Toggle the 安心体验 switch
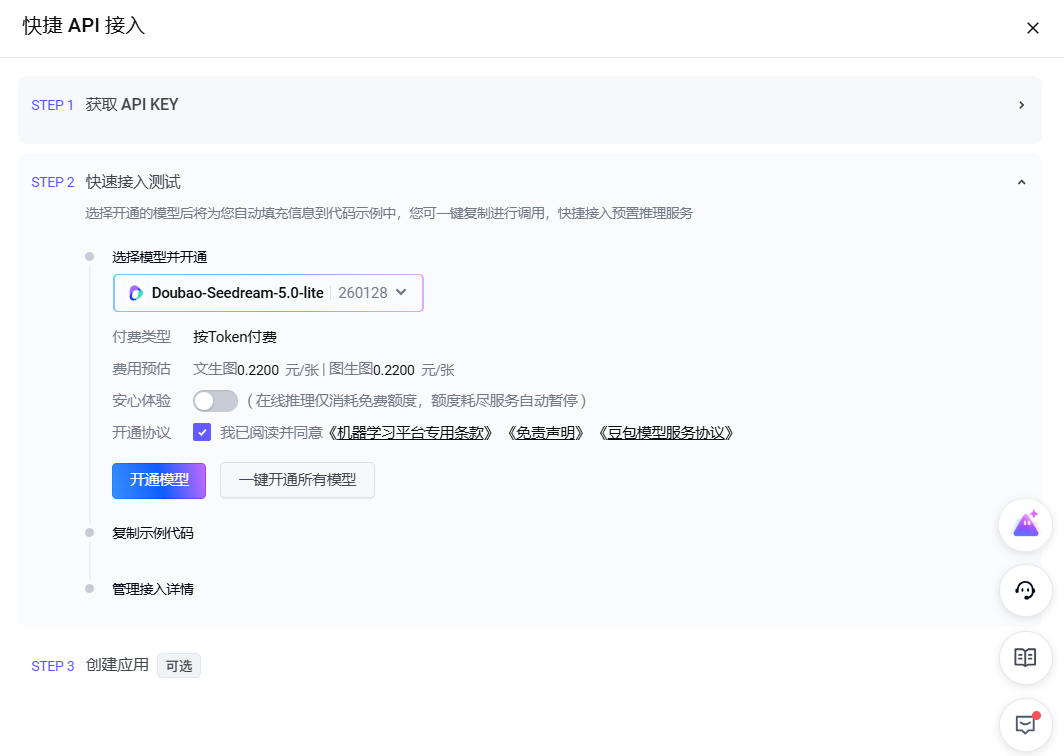Viewport: 1064px width, 756px height. 215,401
